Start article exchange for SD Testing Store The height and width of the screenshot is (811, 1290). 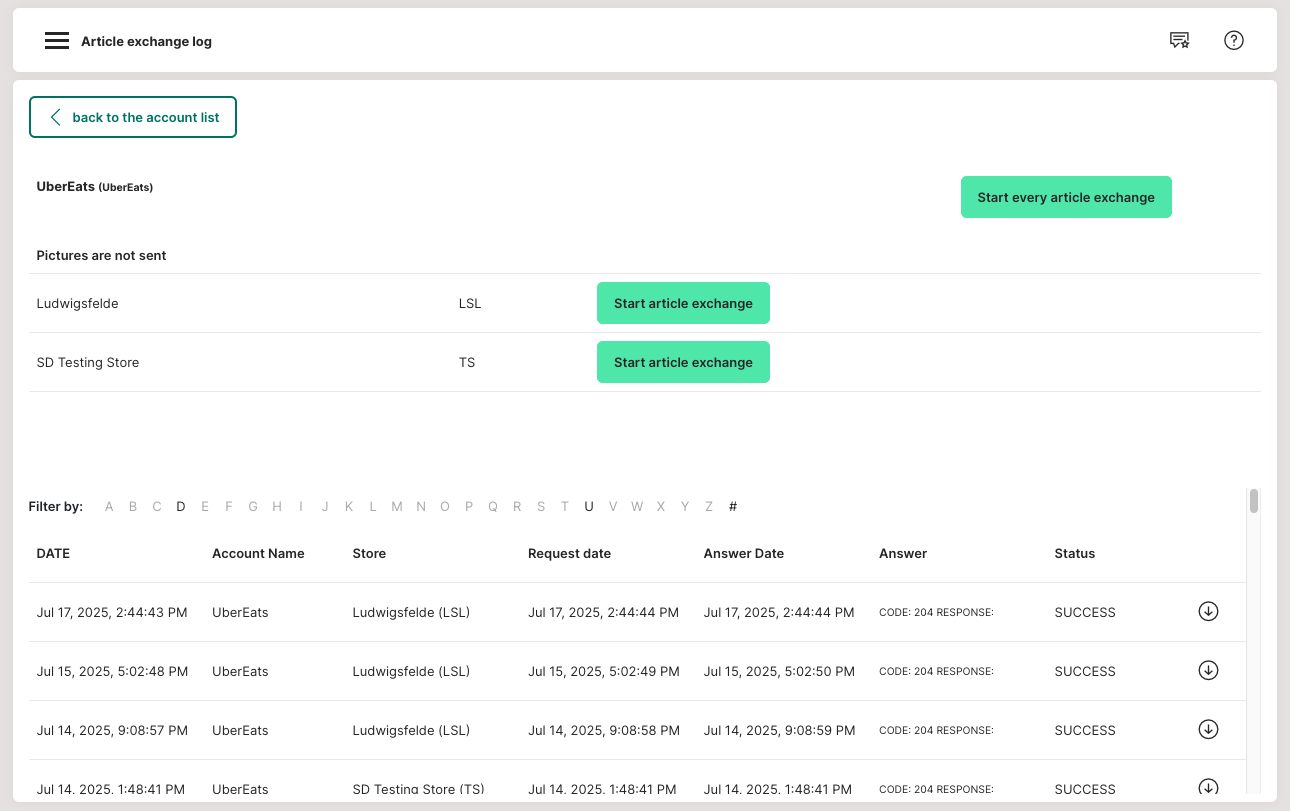click(x=683, y=362)
